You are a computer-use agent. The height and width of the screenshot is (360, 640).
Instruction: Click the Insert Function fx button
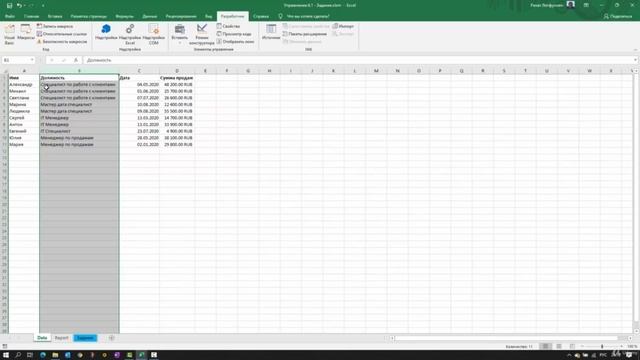click(x=76, y=60)
